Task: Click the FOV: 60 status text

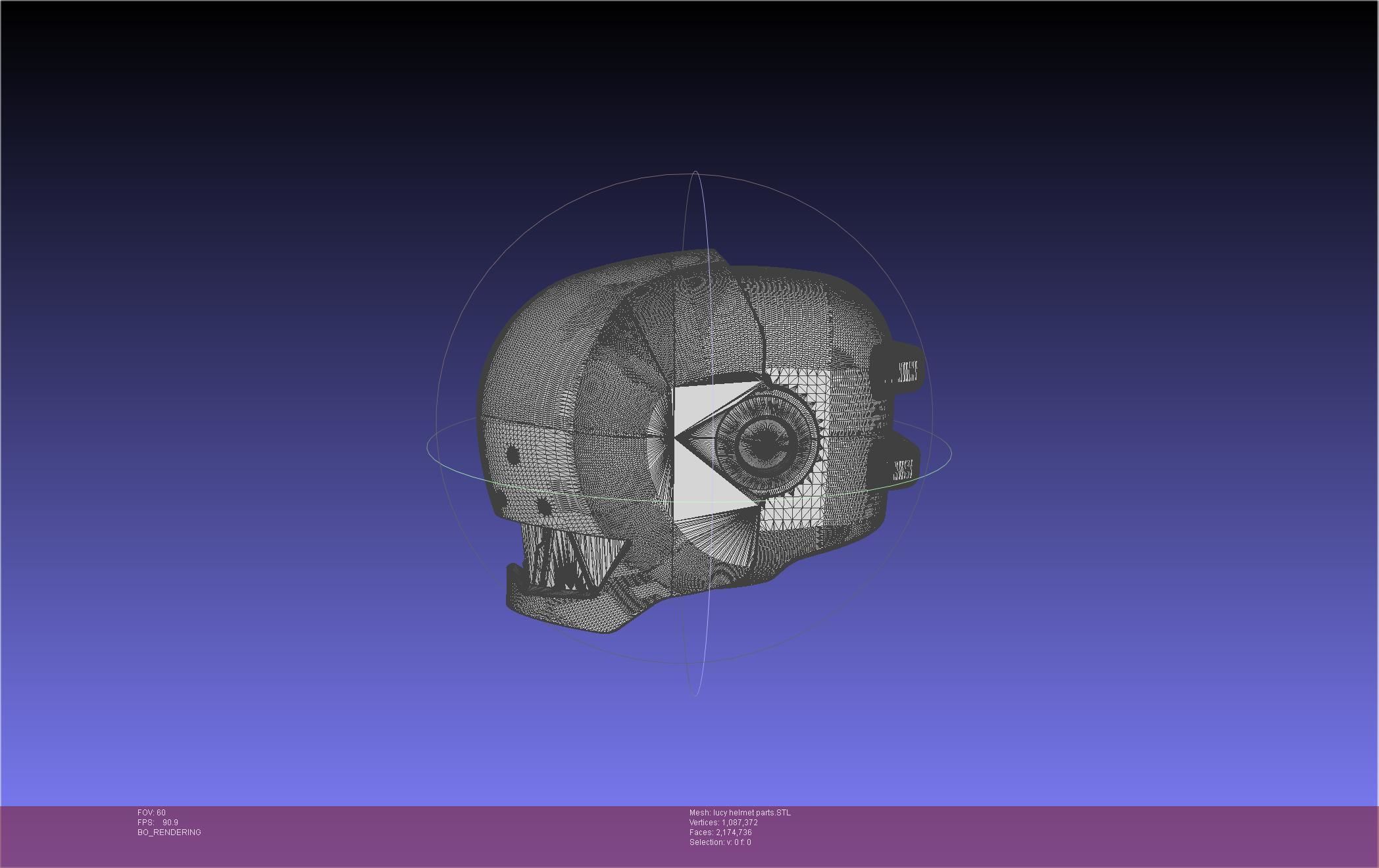Action: tap(151, 813)
